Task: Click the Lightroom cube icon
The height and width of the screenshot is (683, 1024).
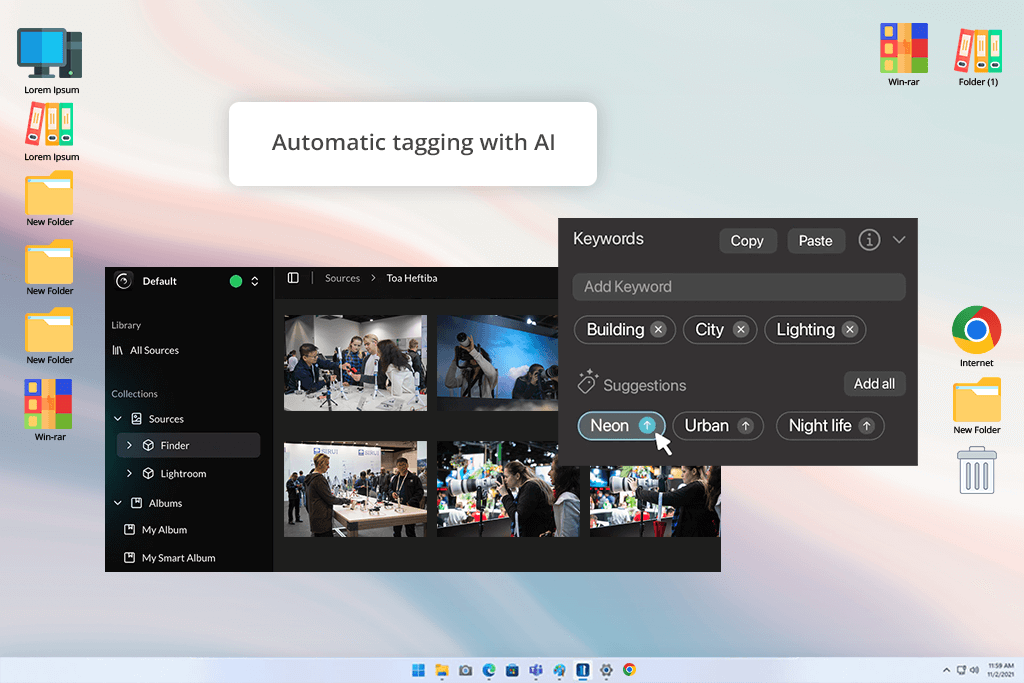Action: [x=148, y=473]
